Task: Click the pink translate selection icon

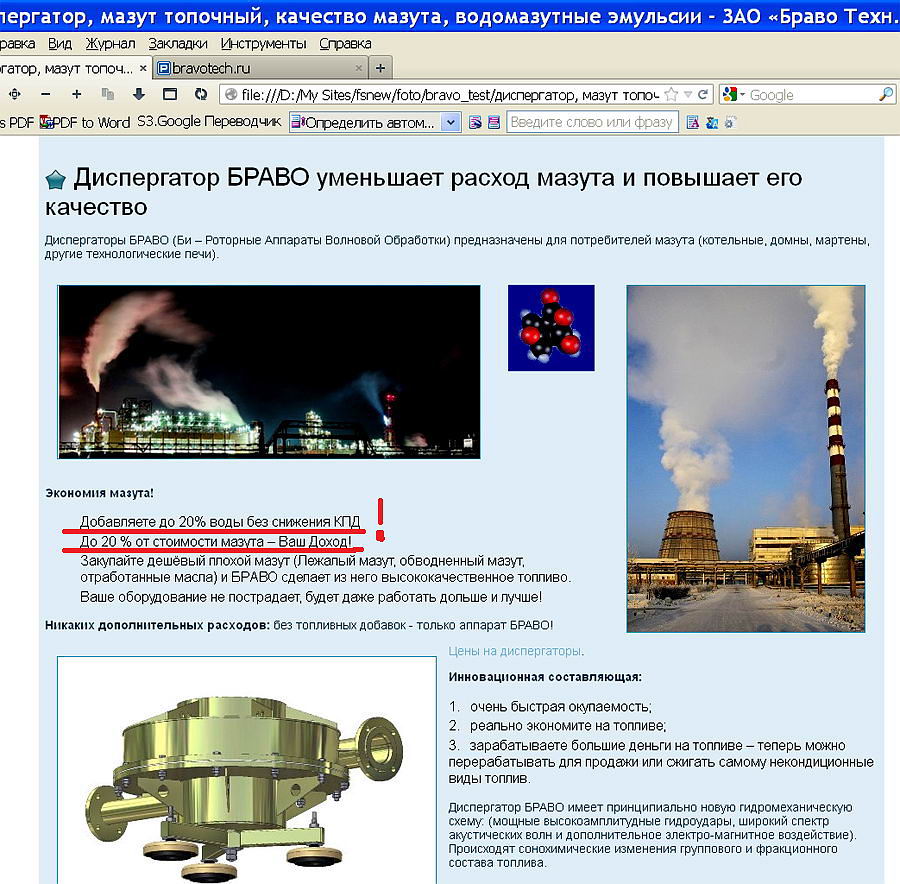Action: pyautogui.click(x=494, y=122)
